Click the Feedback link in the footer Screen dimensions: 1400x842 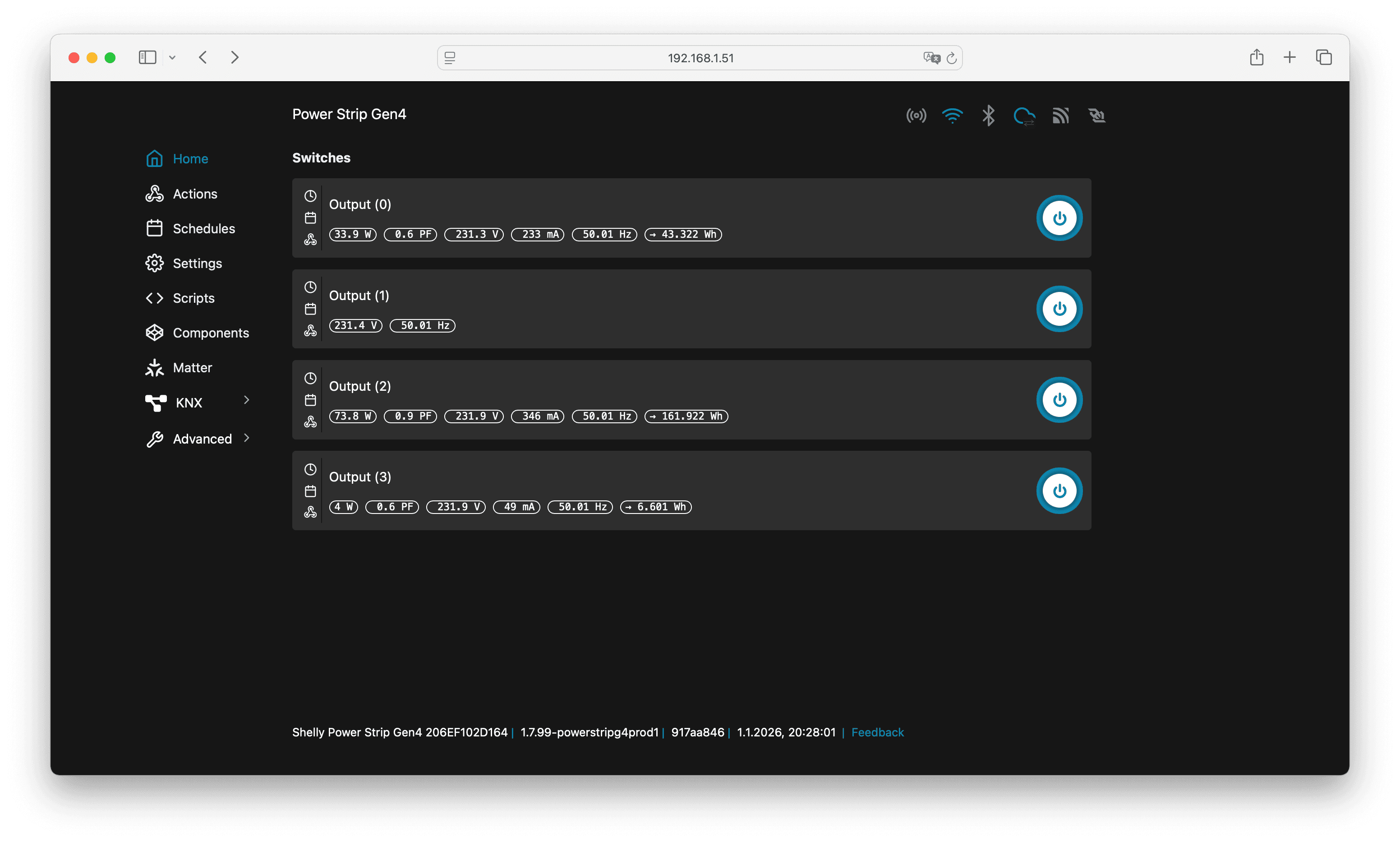[x=877, y=732]
